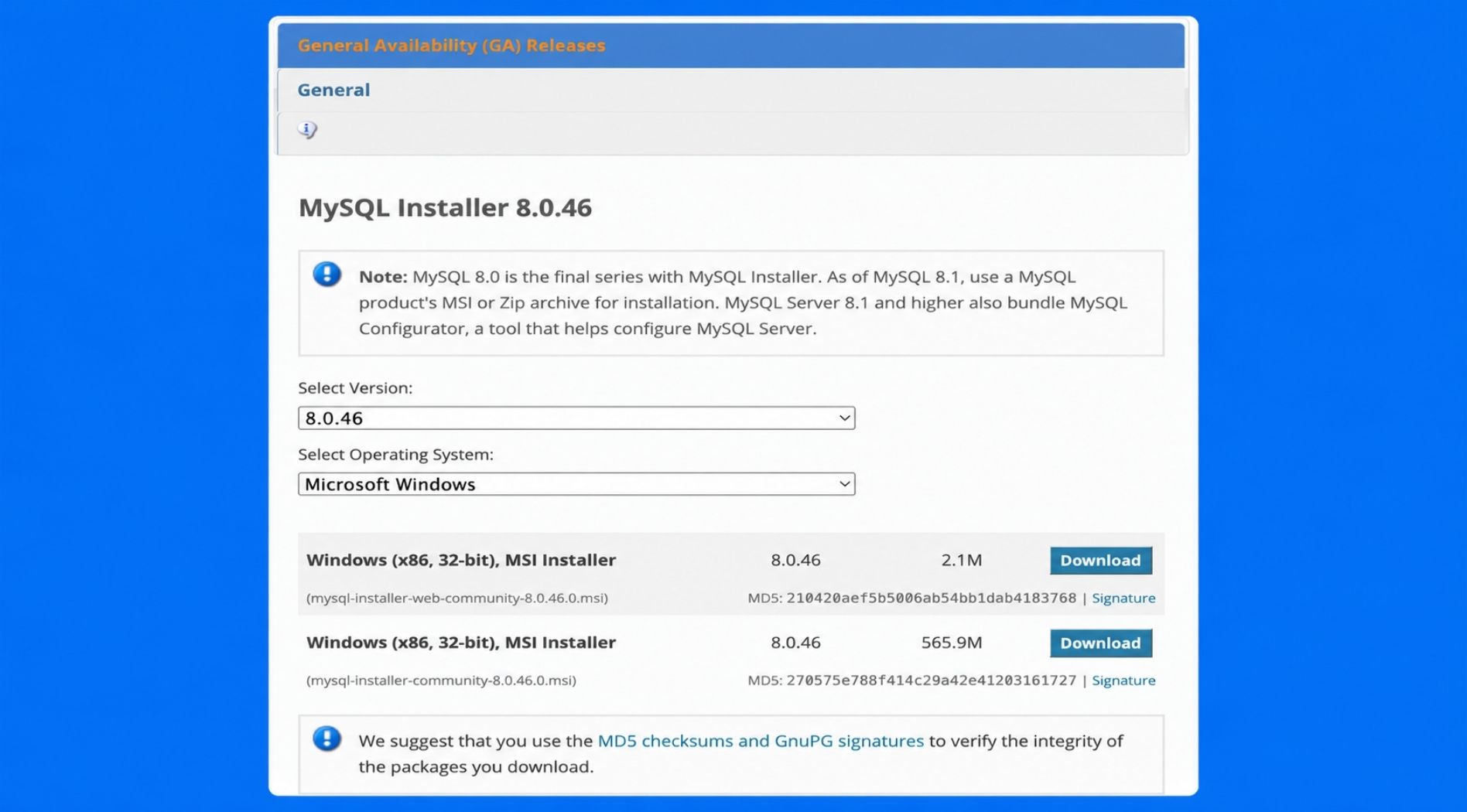The height and width of the screenshot is (812, 1467).
Task: Open Signature link for the web-community MSI
Action: click(1123, 598)
